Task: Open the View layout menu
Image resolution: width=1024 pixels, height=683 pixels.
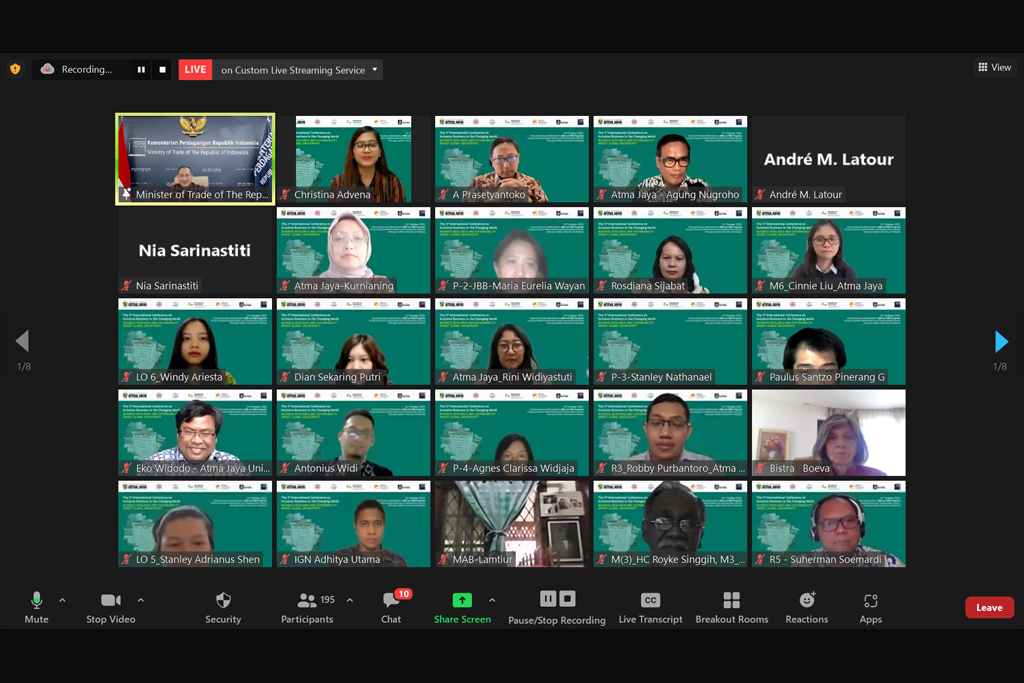Action: coord(994,67)
